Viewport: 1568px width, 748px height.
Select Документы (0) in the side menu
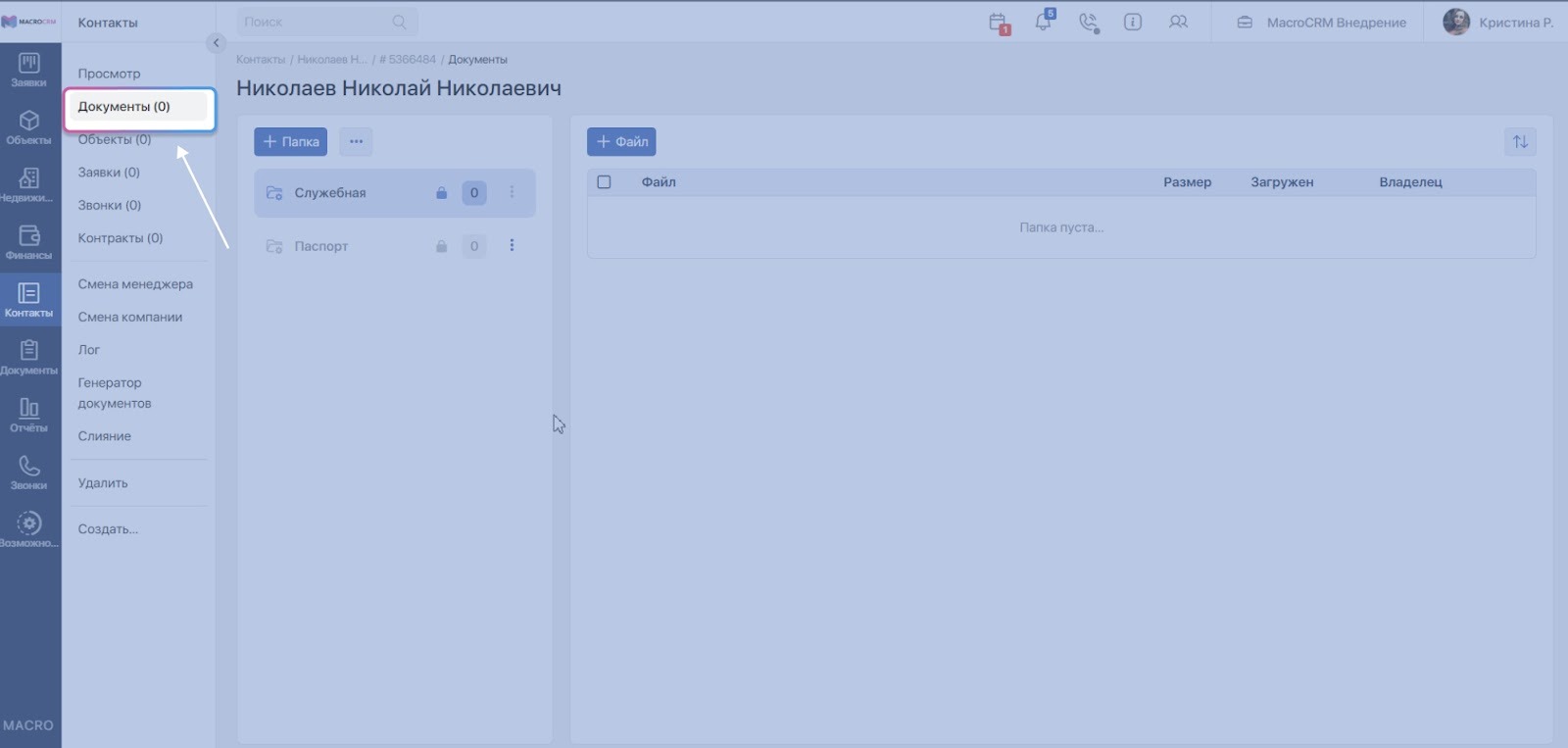[x=124, y=107]
